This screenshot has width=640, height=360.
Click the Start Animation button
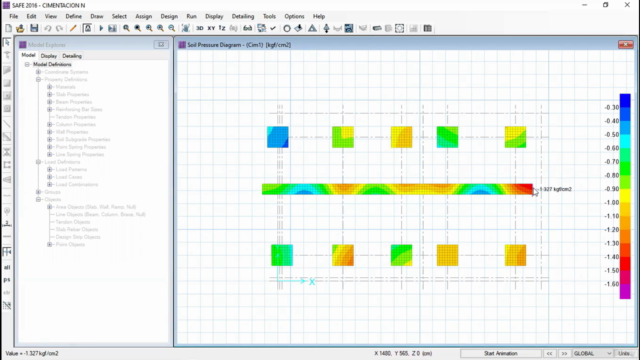click(501, 353)
